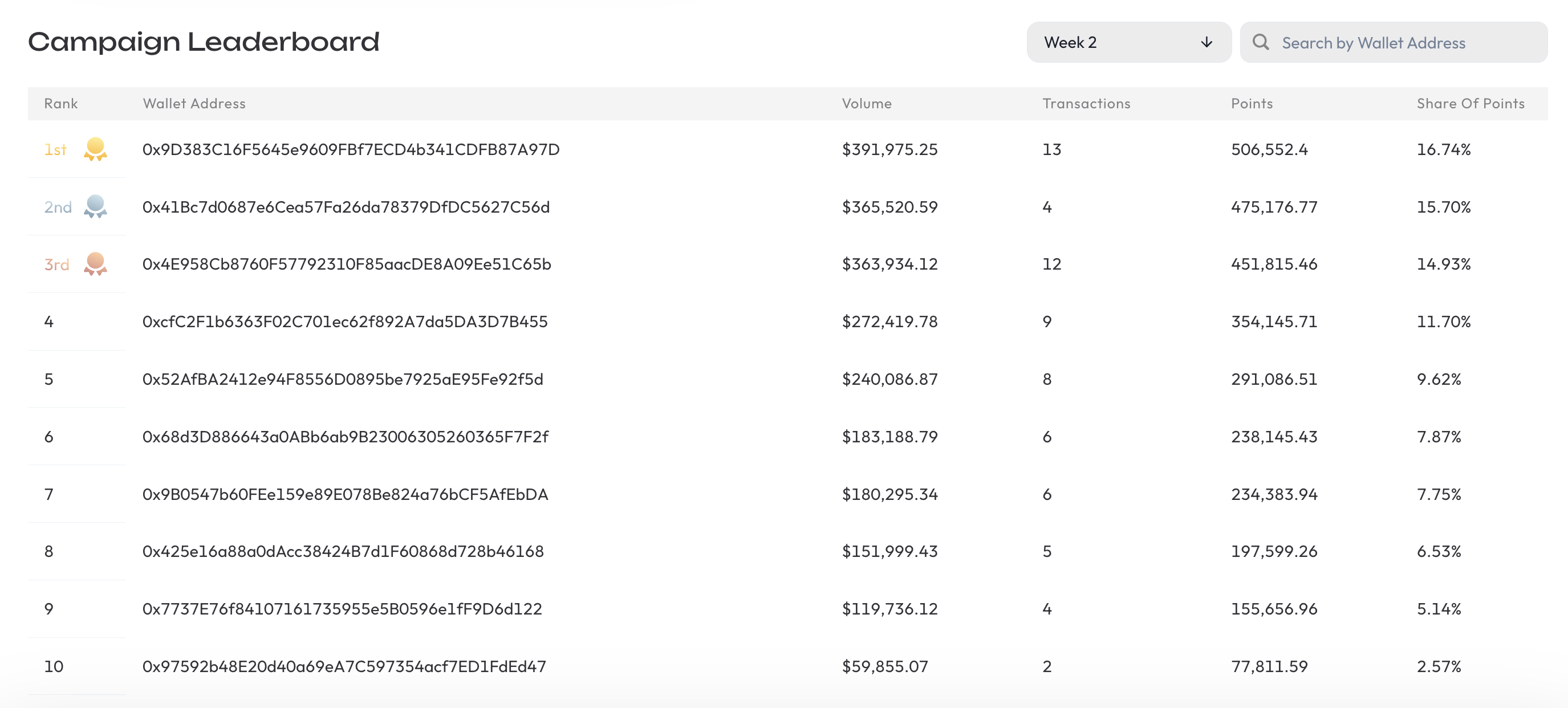Image resolution: width=1568 pixels, height=708 pixels.
Task: Click the search magnifier icon
Action: tap(1260, 42)
